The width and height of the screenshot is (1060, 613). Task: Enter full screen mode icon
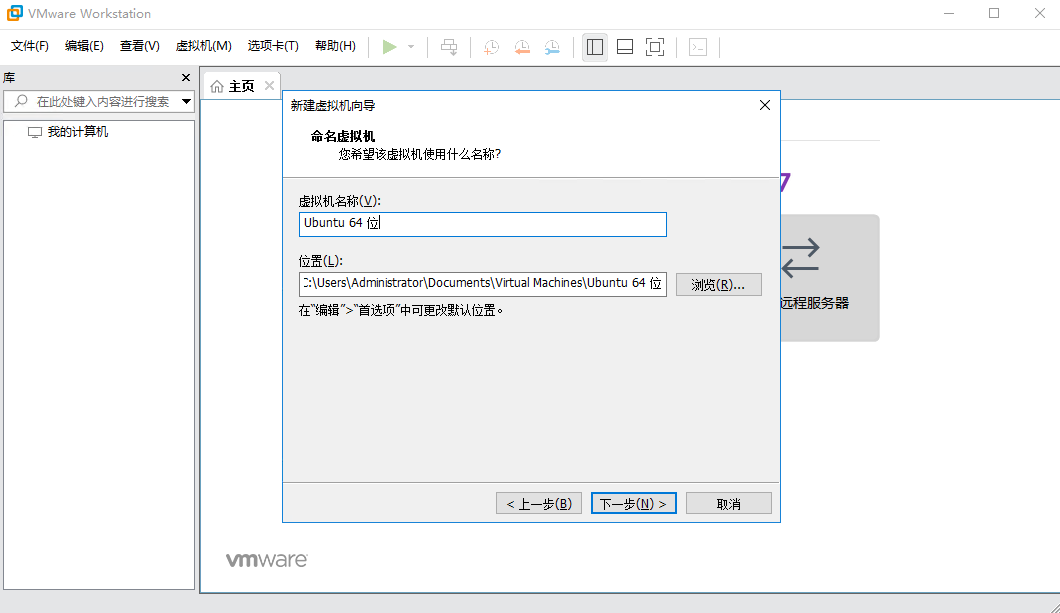(x=655, y=47)
